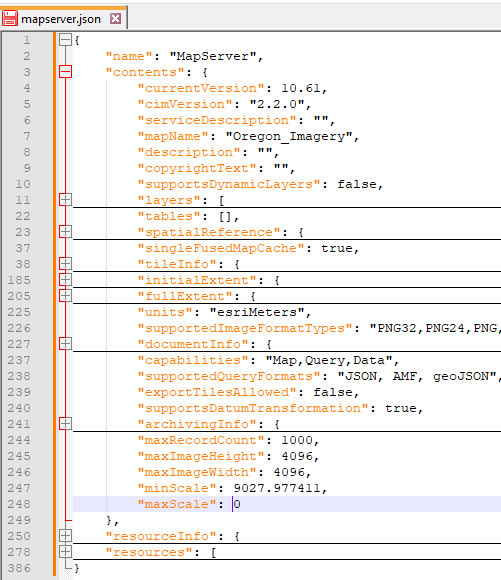Click the "maxImageWidth" key
The width and height of the screenshot is (501, 580).
(197, 472)
